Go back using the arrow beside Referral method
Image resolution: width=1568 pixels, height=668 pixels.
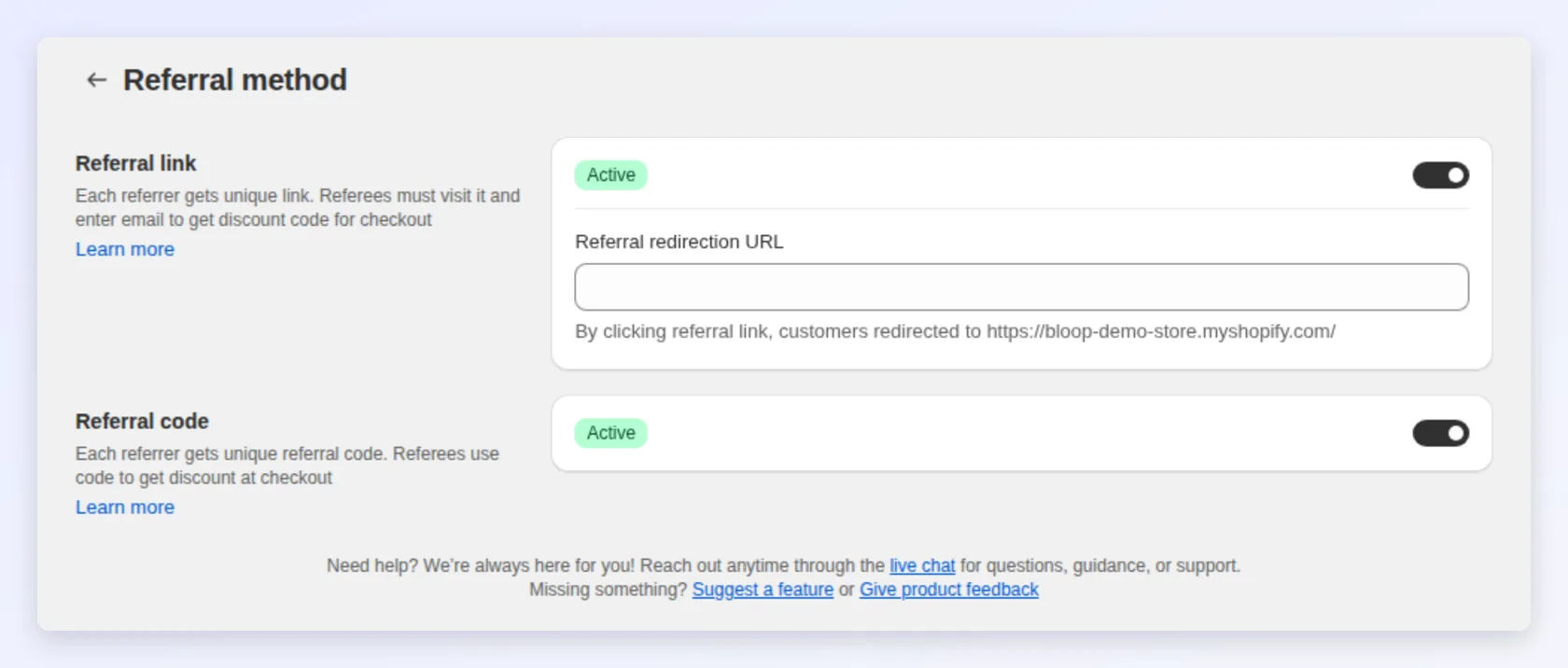96,80
